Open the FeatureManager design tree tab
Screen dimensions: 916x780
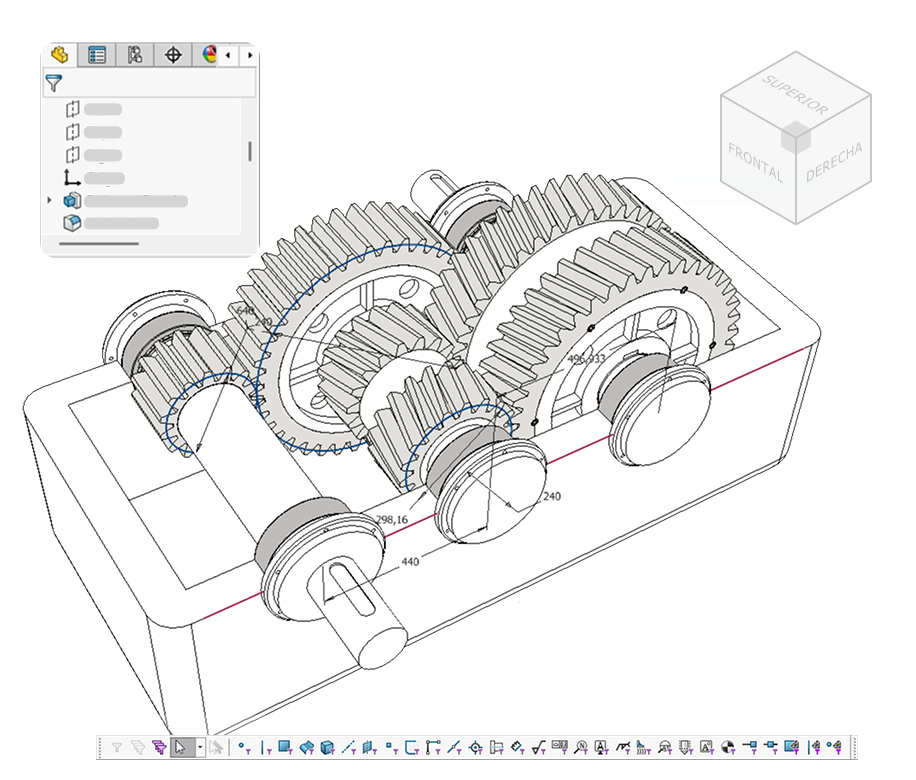click(x=59, y=55)
